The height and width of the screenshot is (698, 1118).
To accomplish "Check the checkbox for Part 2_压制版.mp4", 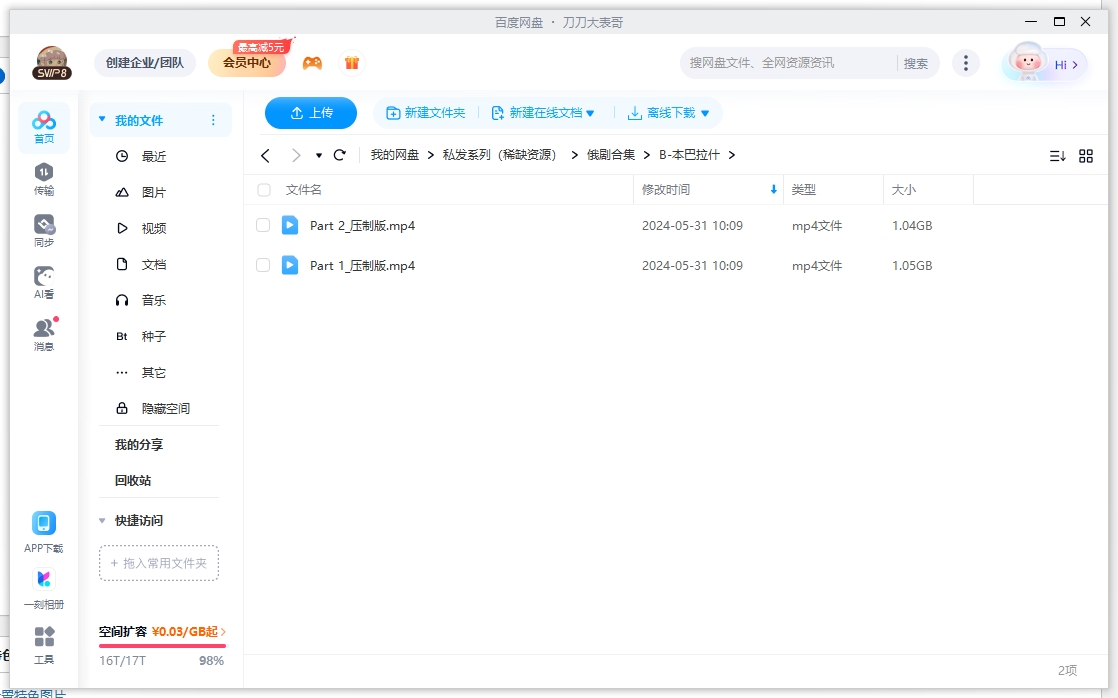I will click(x=263, y=225).
